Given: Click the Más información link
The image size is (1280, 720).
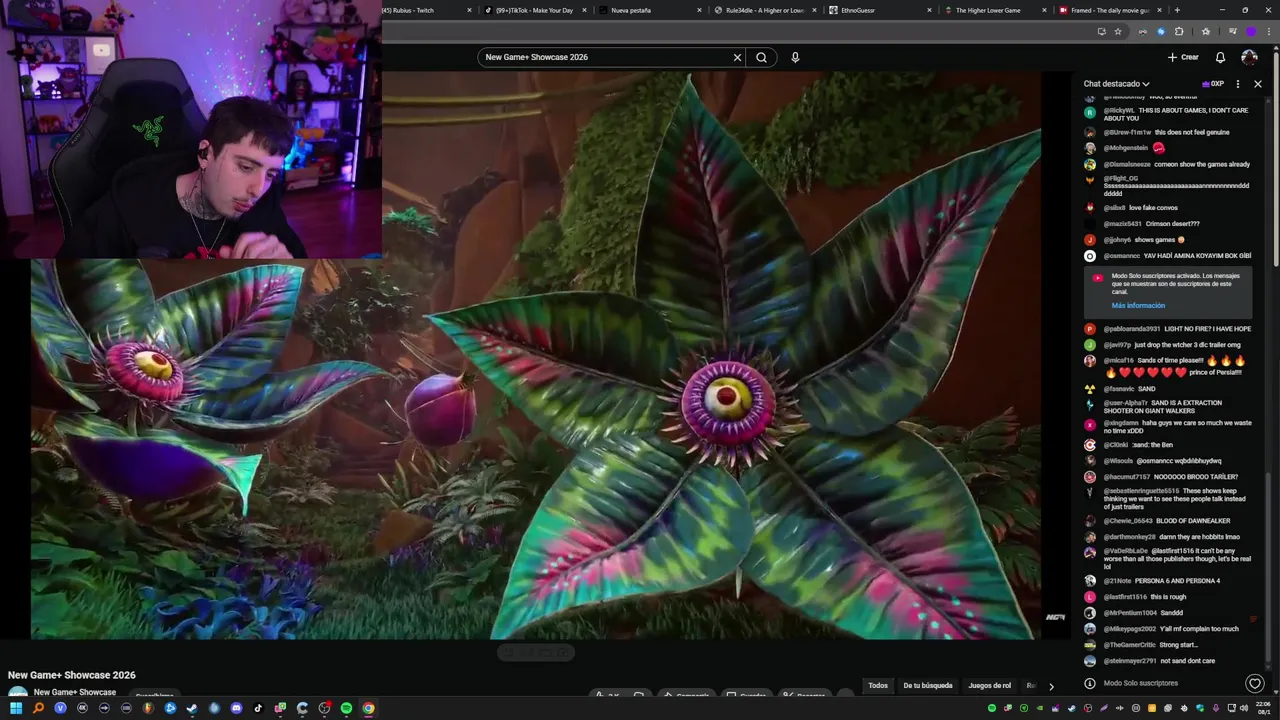Looking at the screenshot, I should point(1138,305).
